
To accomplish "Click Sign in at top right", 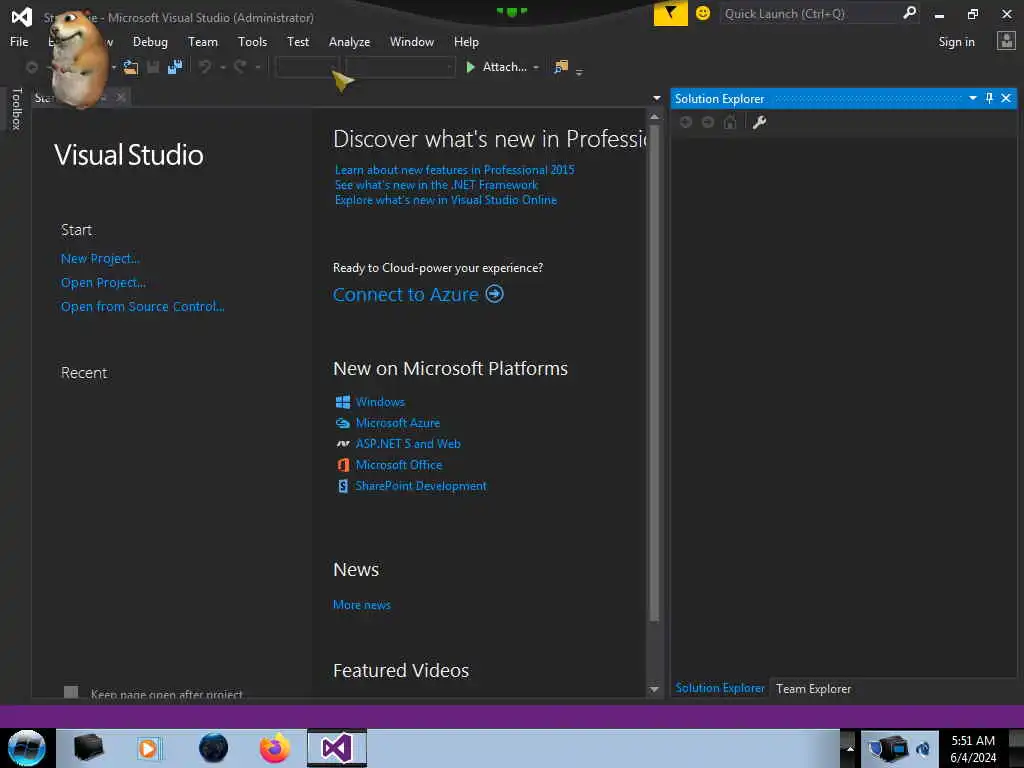I will [956, 42].
